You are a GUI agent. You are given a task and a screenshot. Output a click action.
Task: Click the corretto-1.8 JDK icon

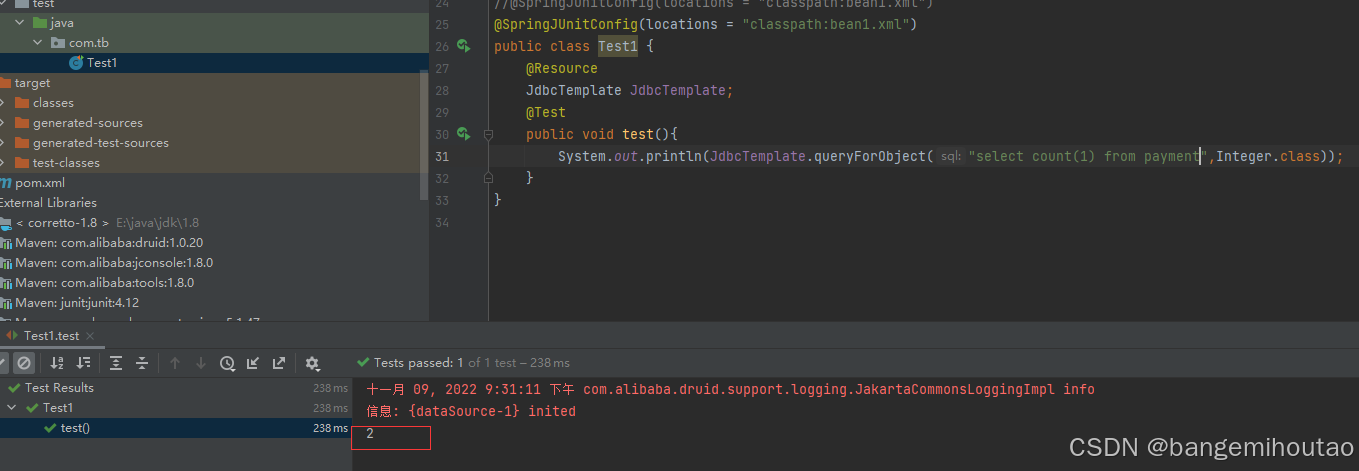point(5,222)
